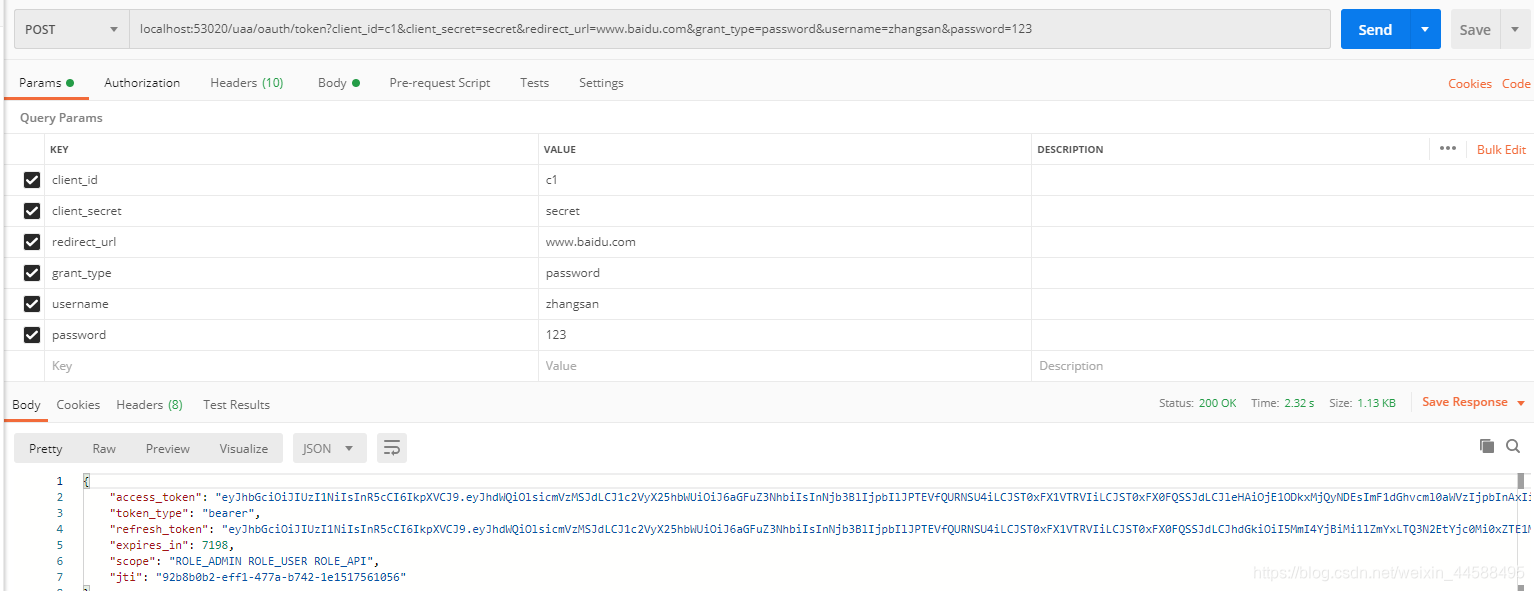Viewport: 1534px width, 591px height.
Task: Click the grant_type value cell reading password
Action: click(785, 273)
